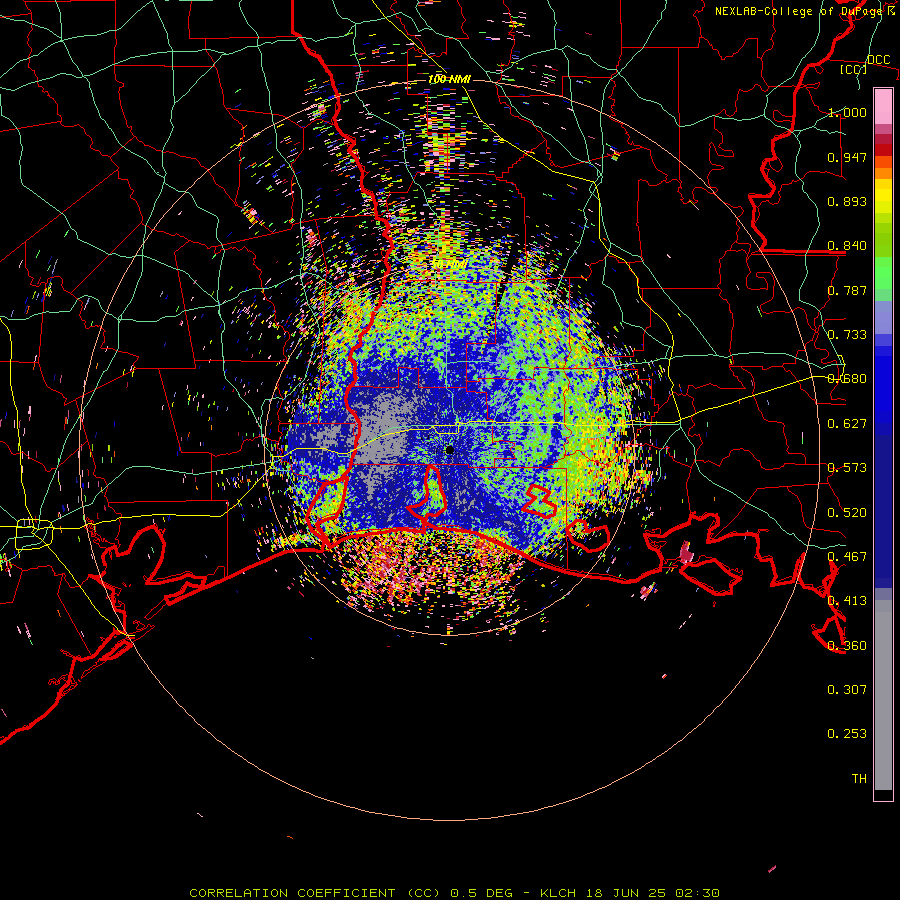Click the 0.947 color scale value
This screenshot has width=900, height=900.
(x=847, y=157)
